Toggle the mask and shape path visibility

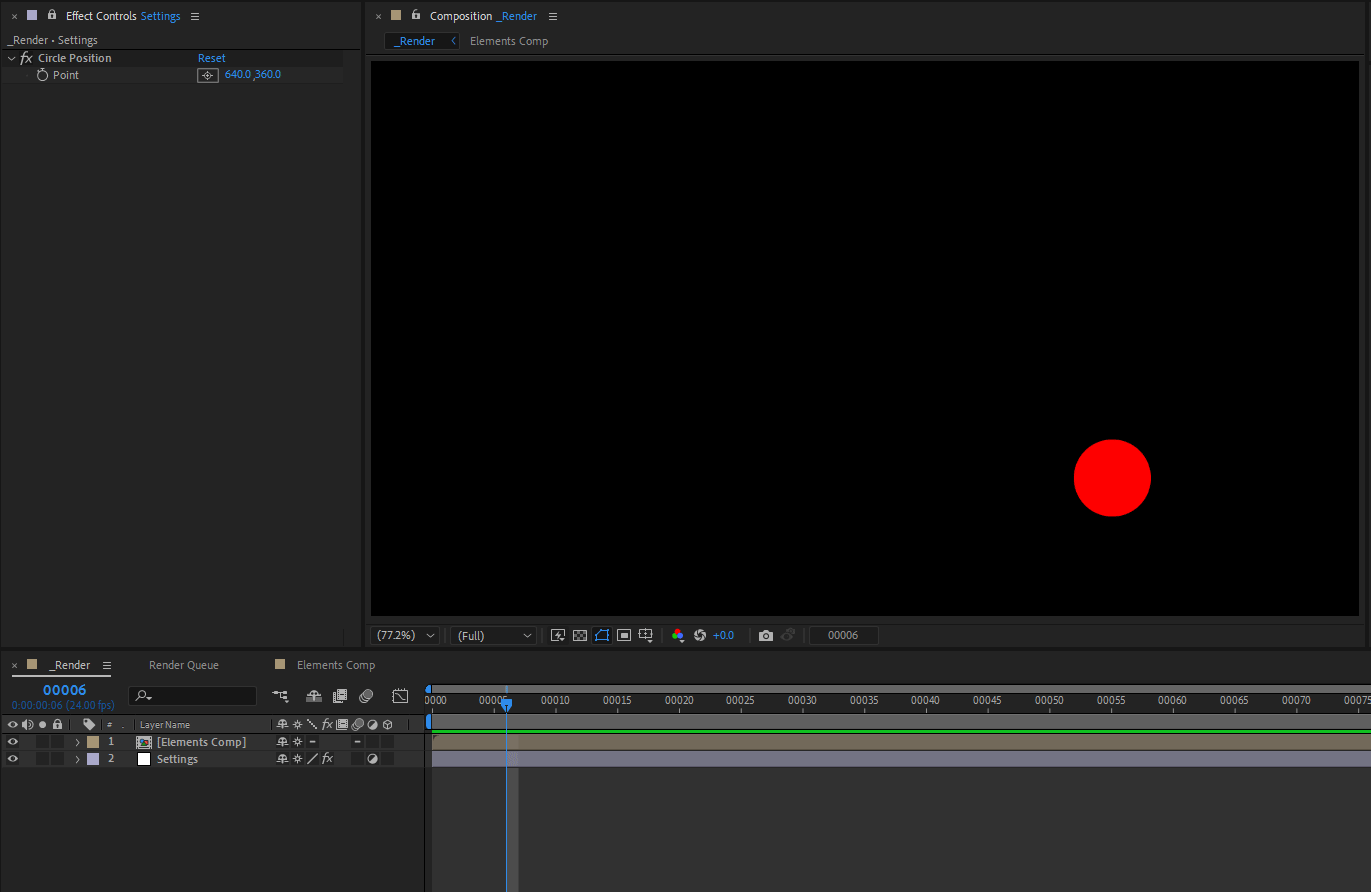(602, 635)
